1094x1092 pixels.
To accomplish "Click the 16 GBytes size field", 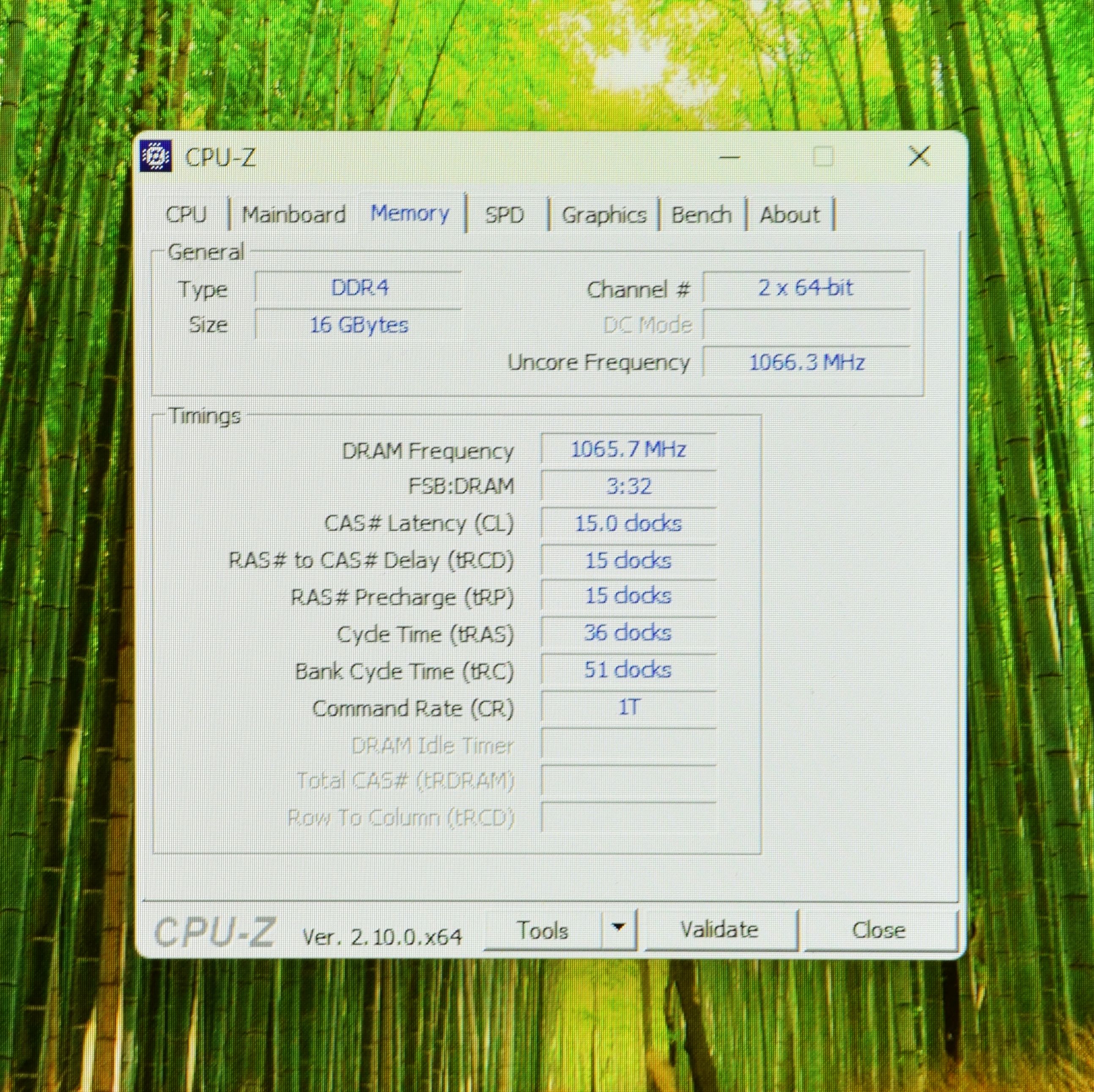I will [358, 324].
